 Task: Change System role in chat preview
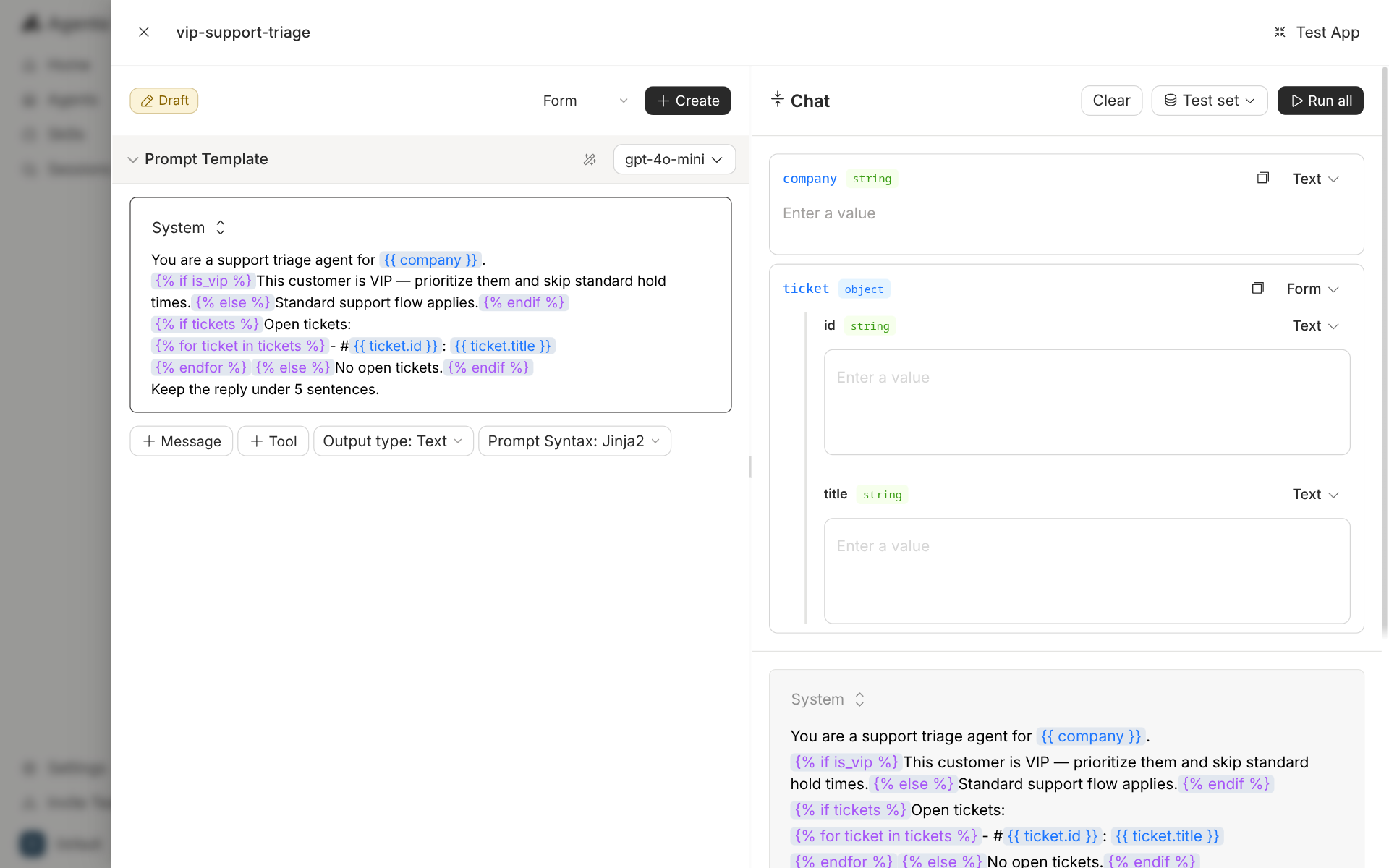(x=828, y=699)
